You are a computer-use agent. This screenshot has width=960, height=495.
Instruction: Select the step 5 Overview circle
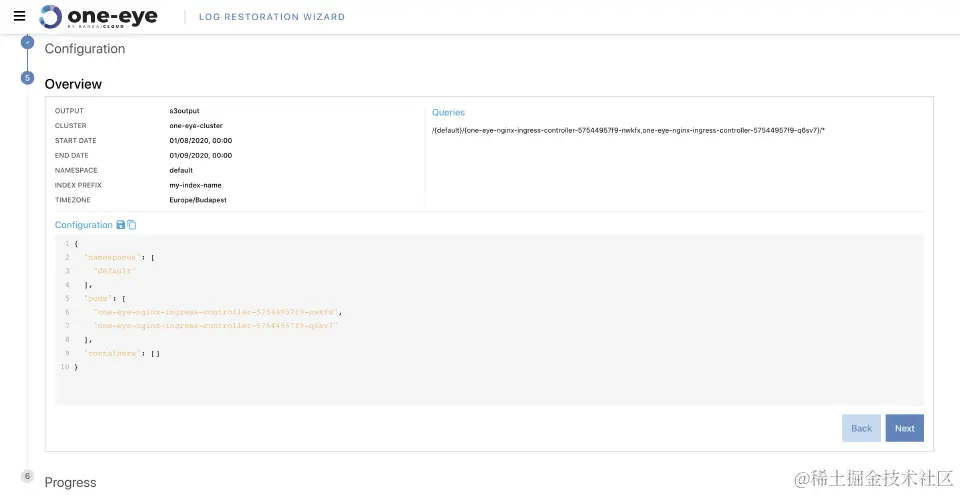[x=27, y=78]
